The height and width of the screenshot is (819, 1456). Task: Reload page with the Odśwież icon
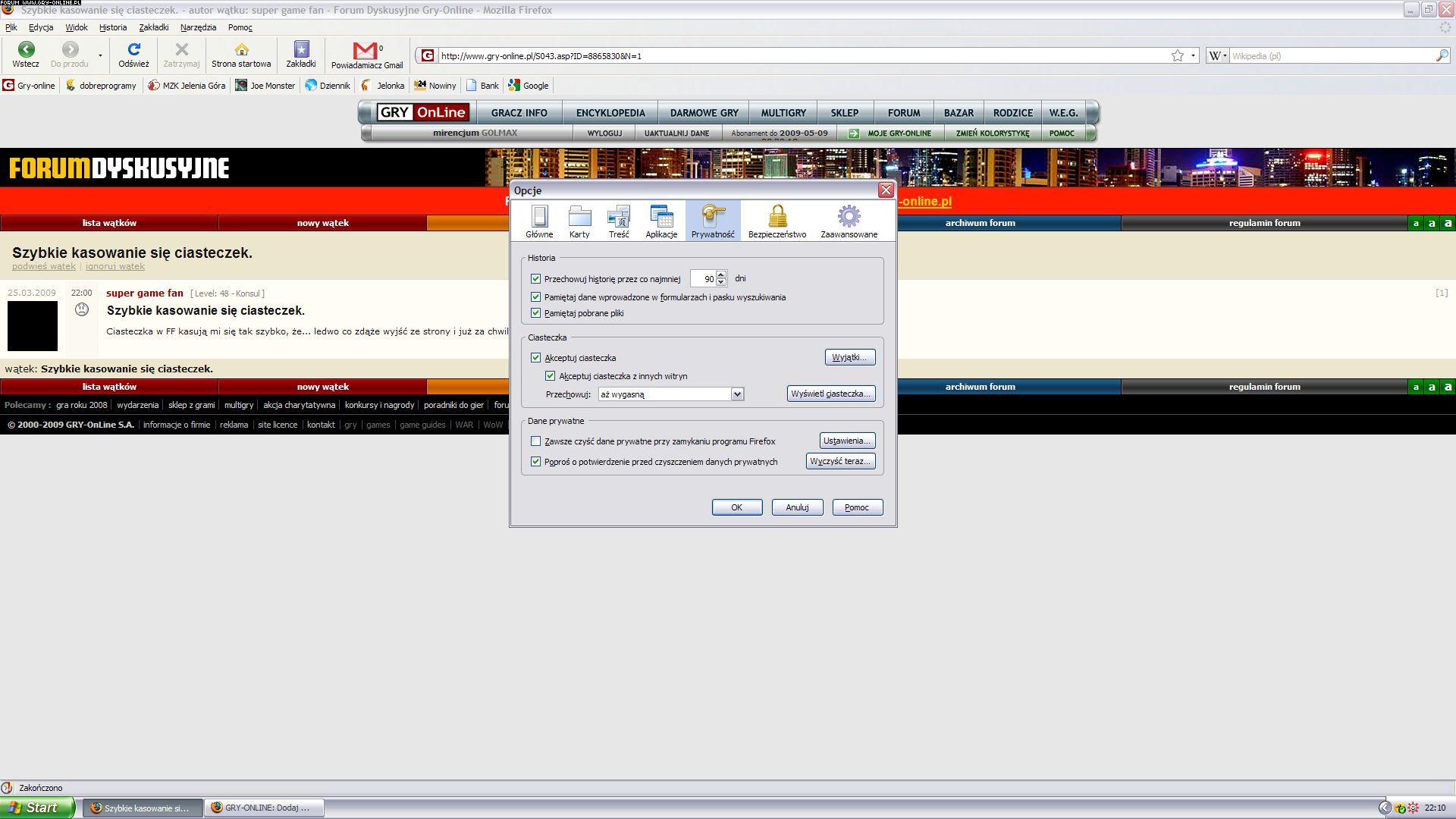click(x=133, y=55)
